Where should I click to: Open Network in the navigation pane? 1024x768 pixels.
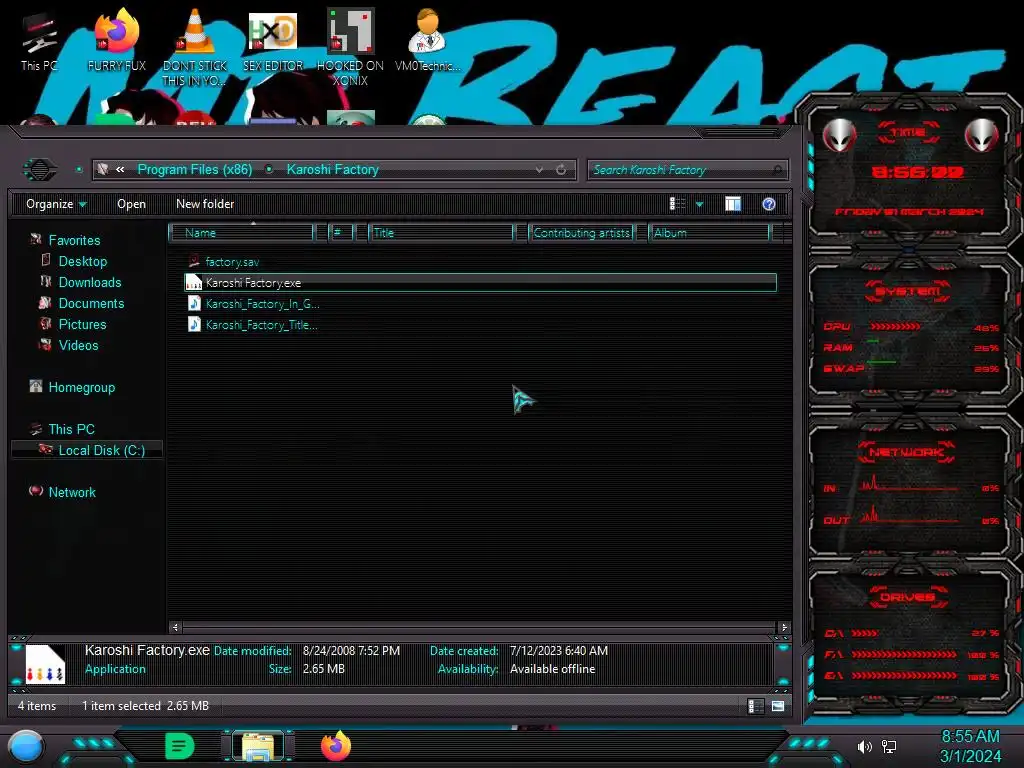coord(71,492)
